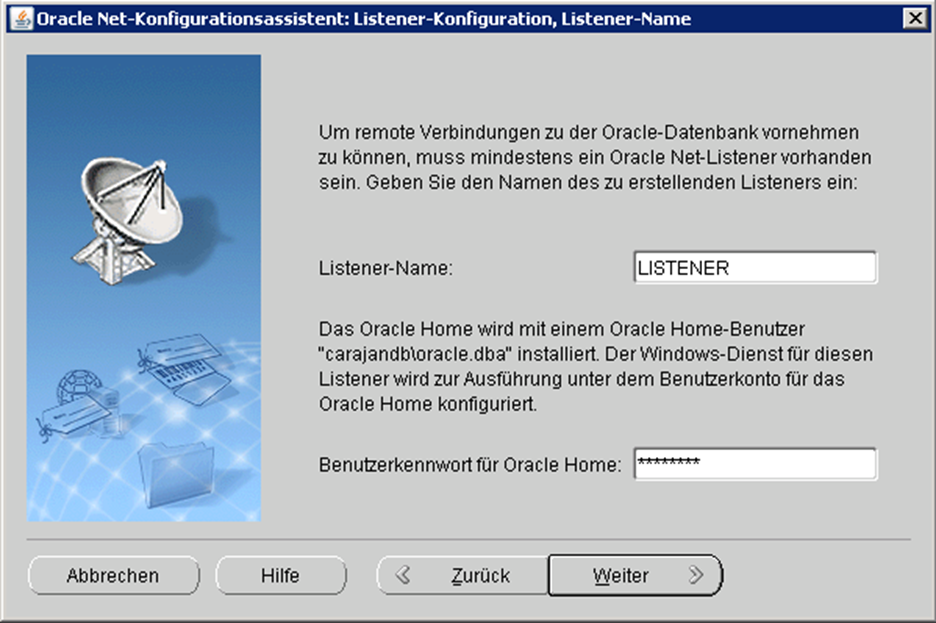The image size is (936, 623).
Task: Click the intro text about remote Verbindungen
Action: pyautogui.click(x=595, y=157)
